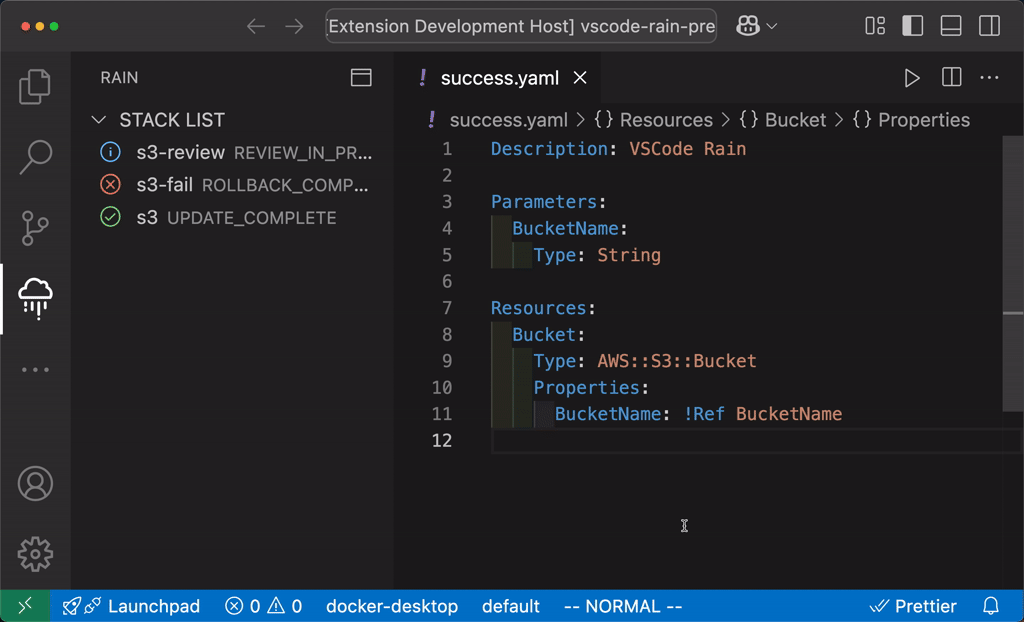This screenshot has width=1024, height=622.
Task: Select the Rain cloud icon in activity bar
Action: point(35,298)
